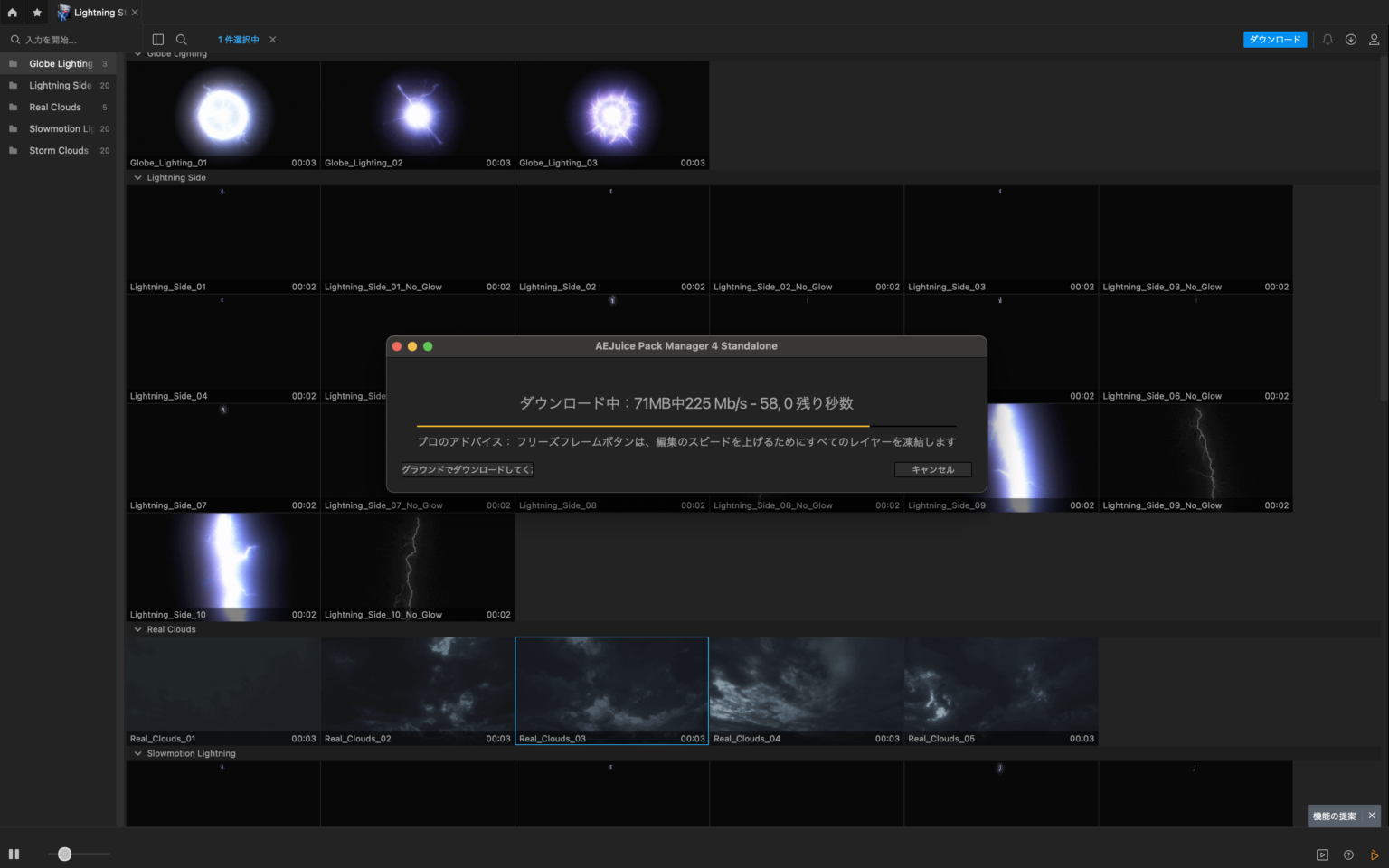Select Storm Clouds folder in sidebar
This screenshot has width=1389, height=868.
click(59, 151)
